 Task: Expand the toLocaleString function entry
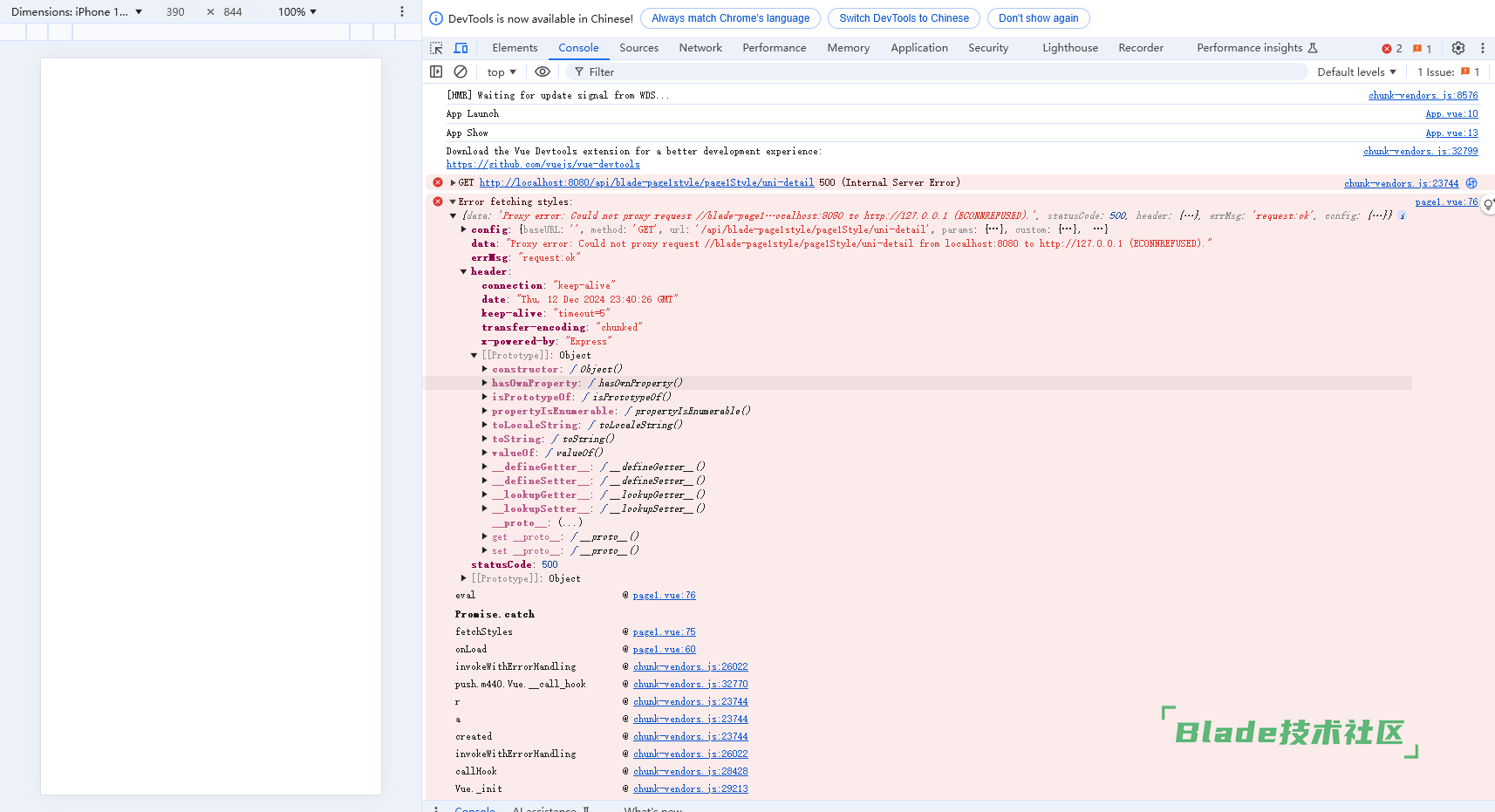point(485,425)
